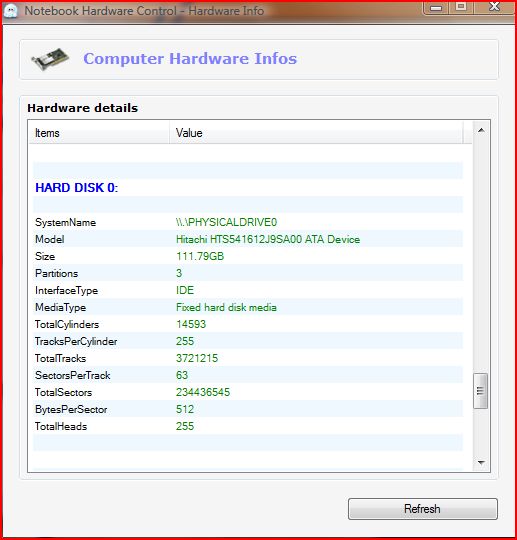Click the \\.\PHYSICALDRIVE0 value
Screen dimensions: 517x540
tap(226, 222)
